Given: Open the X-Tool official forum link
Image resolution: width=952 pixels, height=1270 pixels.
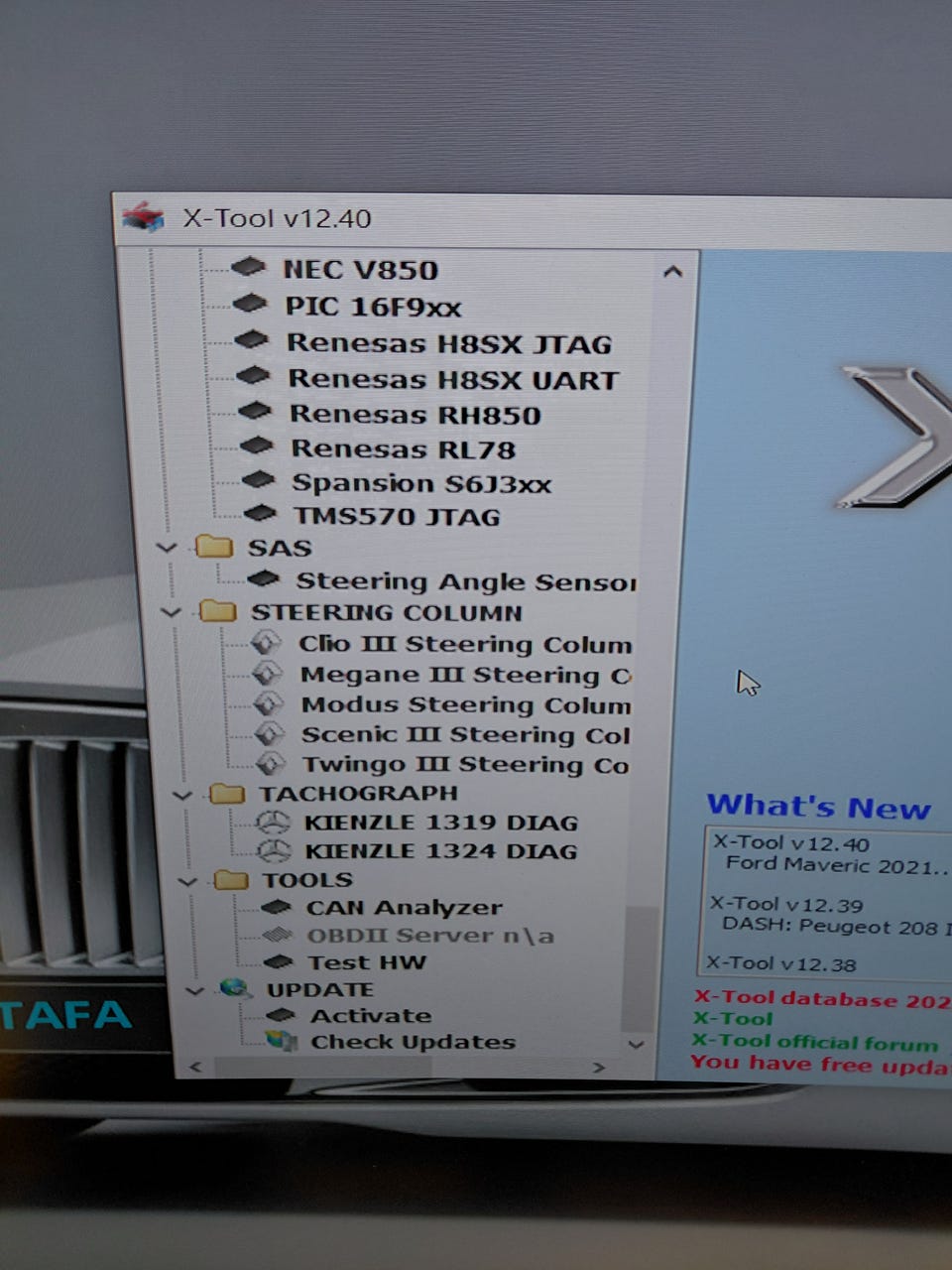Looking at the screenshot, I should coord(815,1042).
